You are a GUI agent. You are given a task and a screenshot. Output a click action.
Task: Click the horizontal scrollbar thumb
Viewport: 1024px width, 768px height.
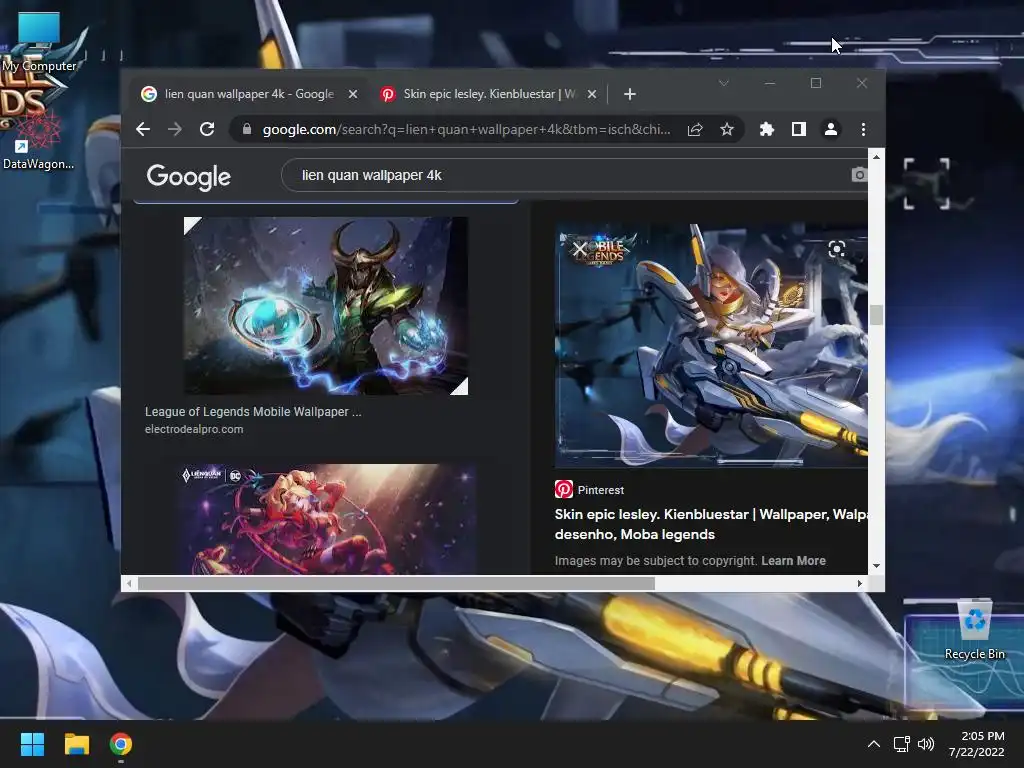[x=396, y=583]
